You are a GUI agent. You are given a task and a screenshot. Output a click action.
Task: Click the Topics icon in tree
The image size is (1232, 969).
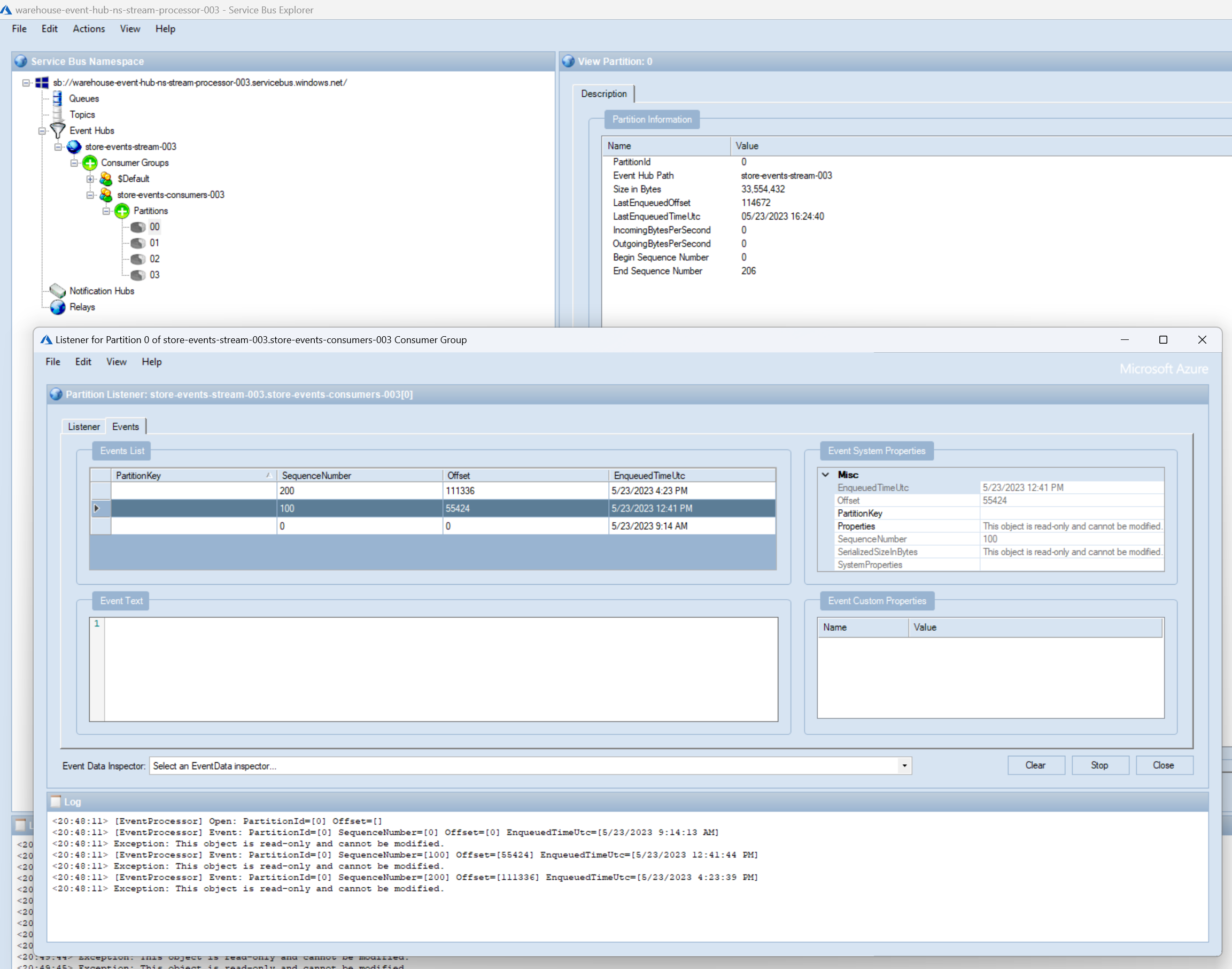57,114
